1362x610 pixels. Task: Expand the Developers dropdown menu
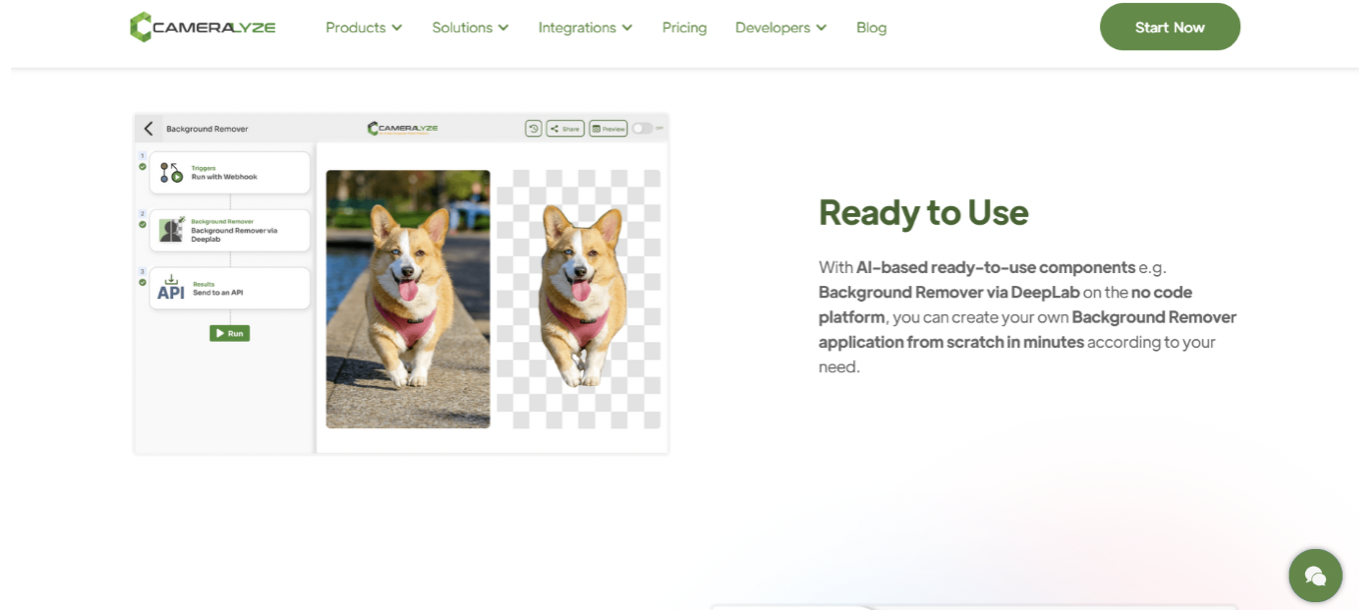(x=781, y=27)
